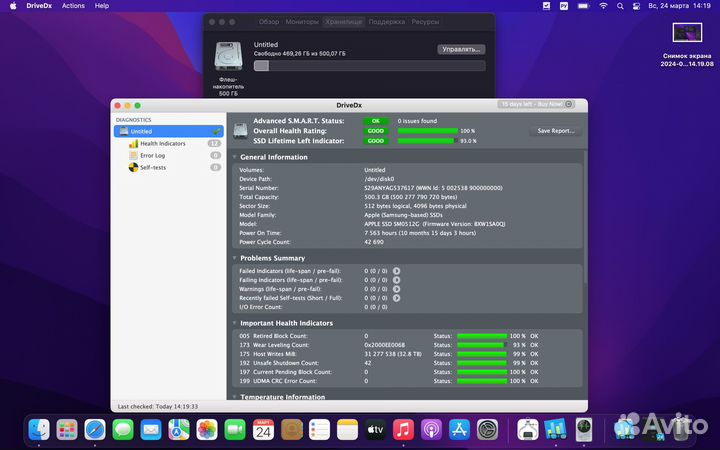Image resolution: width=720 pixels, height=450 pixels.
Task: Switch to Мониторы tab in back window
Action: [x=302, y=22]
